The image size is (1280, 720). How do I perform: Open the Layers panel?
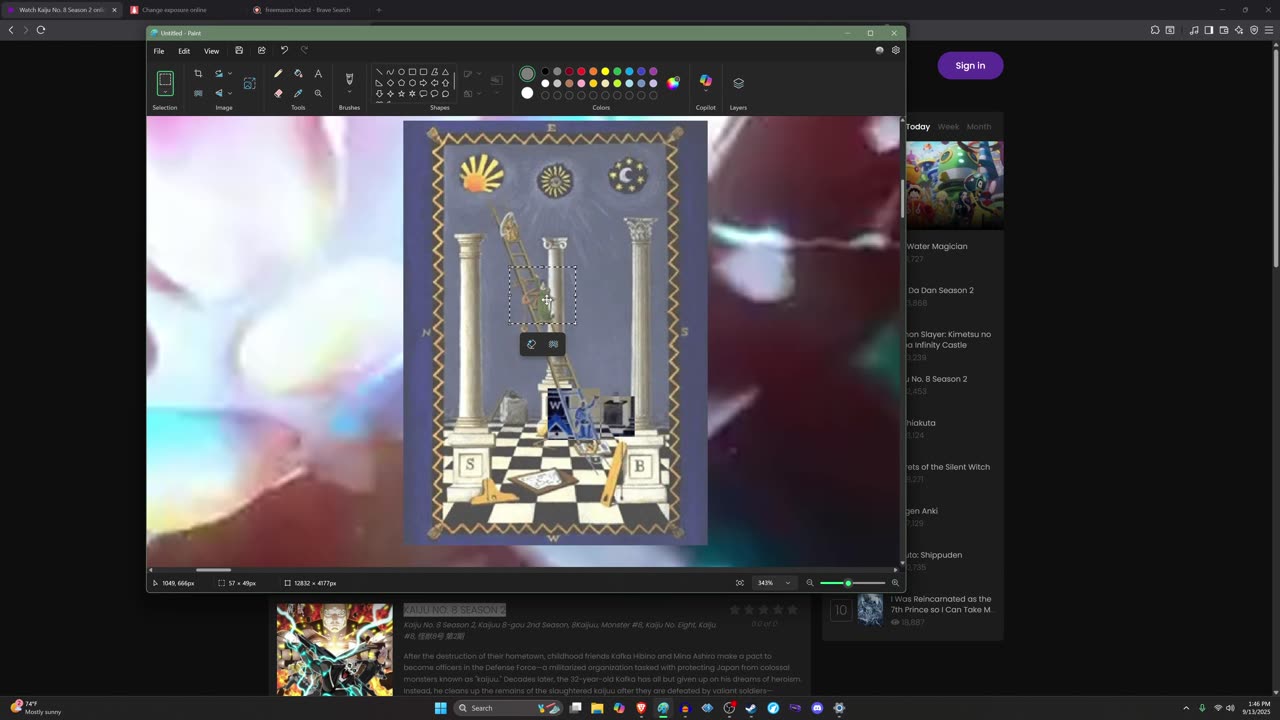738,83
